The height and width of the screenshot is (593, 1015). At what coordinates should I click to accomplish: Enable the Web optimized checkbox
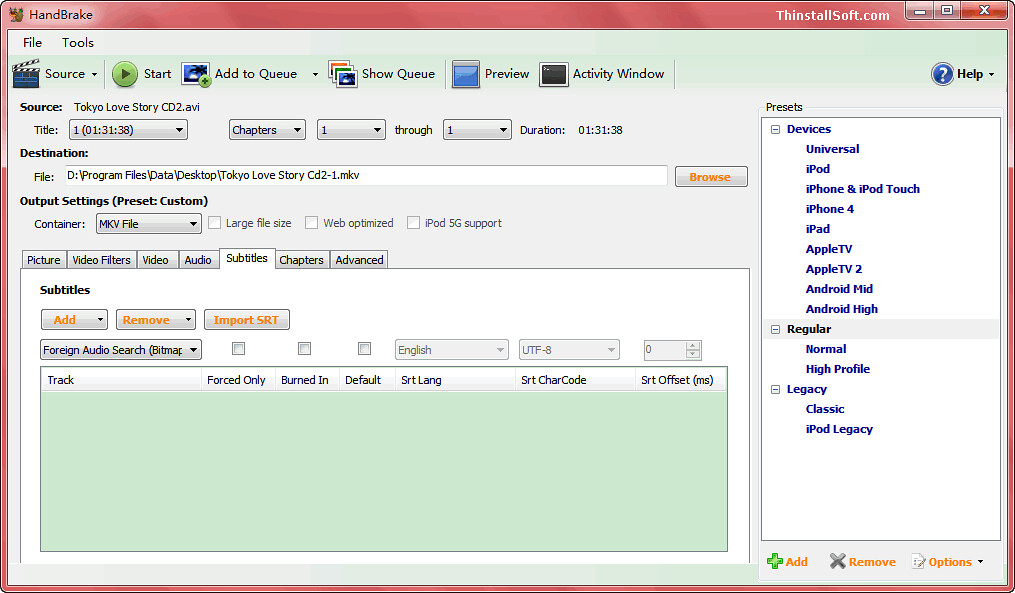tap(311, 222)
